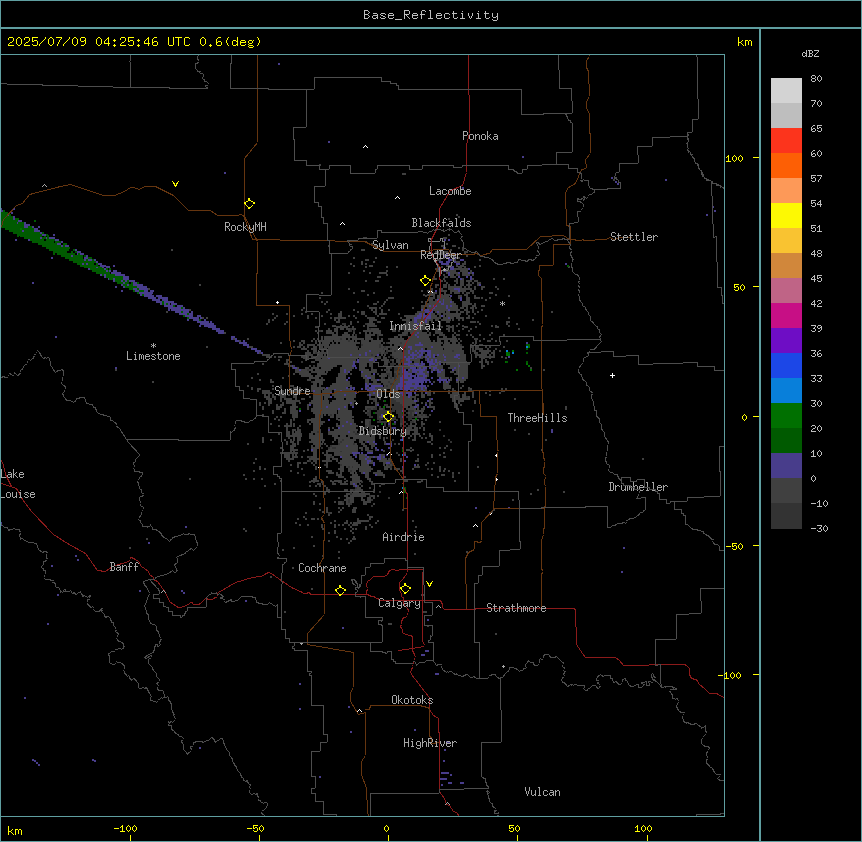Click the HighRiver label
The height and width of the screenshot is (842, 862).
[x=430, y=743]
